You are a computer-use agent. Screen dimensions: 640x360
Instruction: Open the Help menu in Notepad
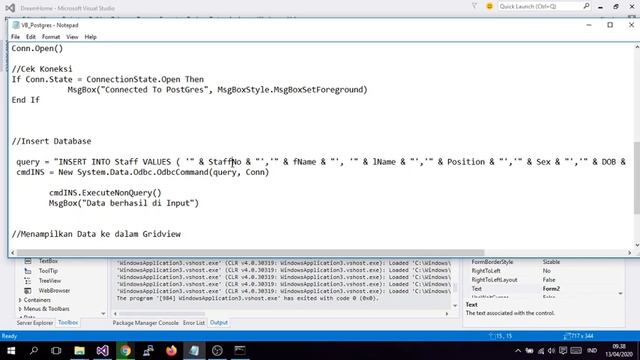coord(91,37)
